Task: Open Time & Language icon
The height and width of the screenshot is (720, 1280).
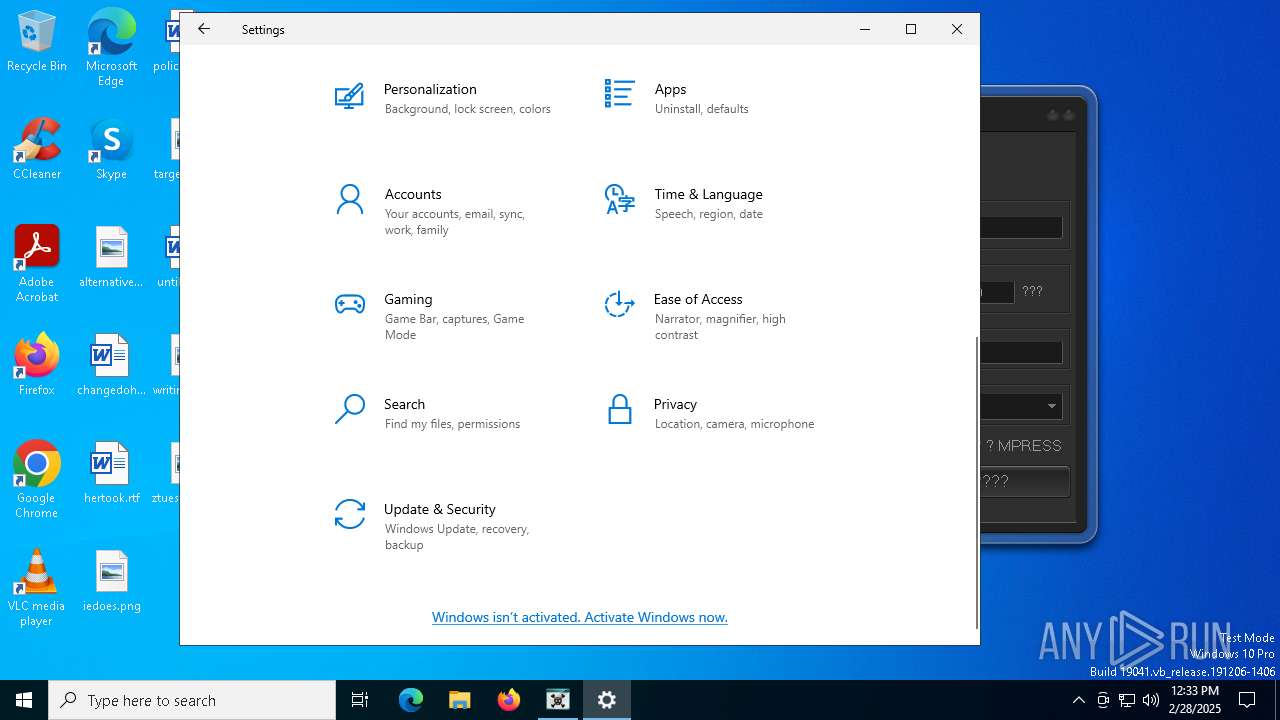Action: point(619,199)
